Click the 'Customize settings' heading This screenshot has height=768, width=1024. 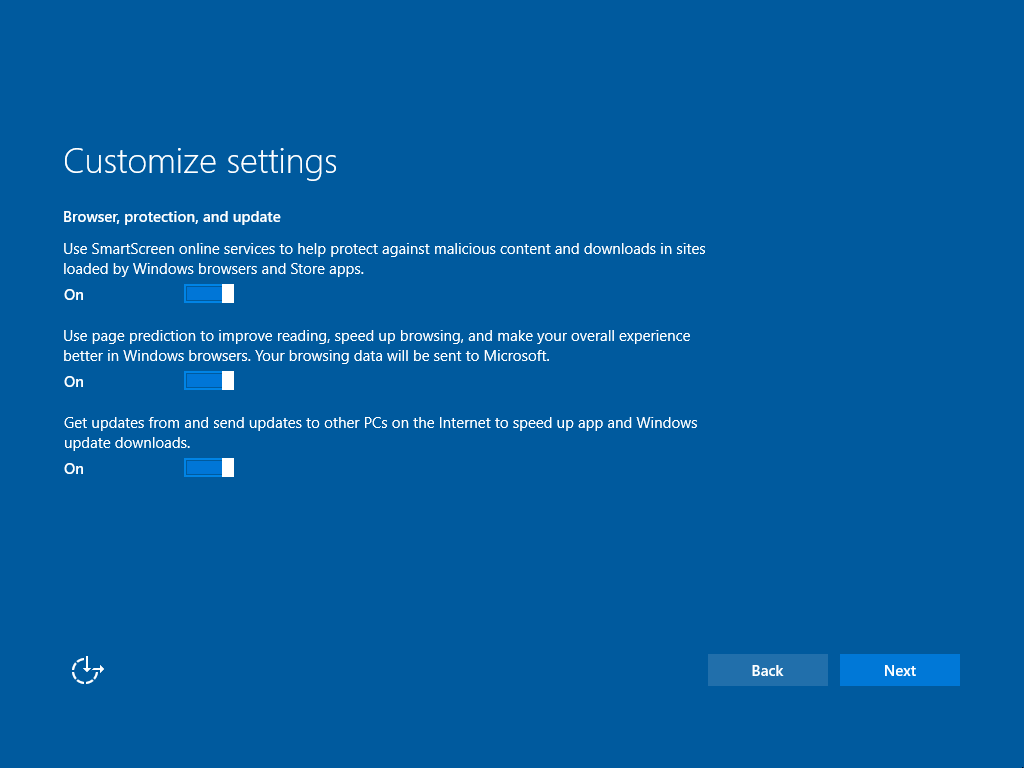[x=200, y=161]
